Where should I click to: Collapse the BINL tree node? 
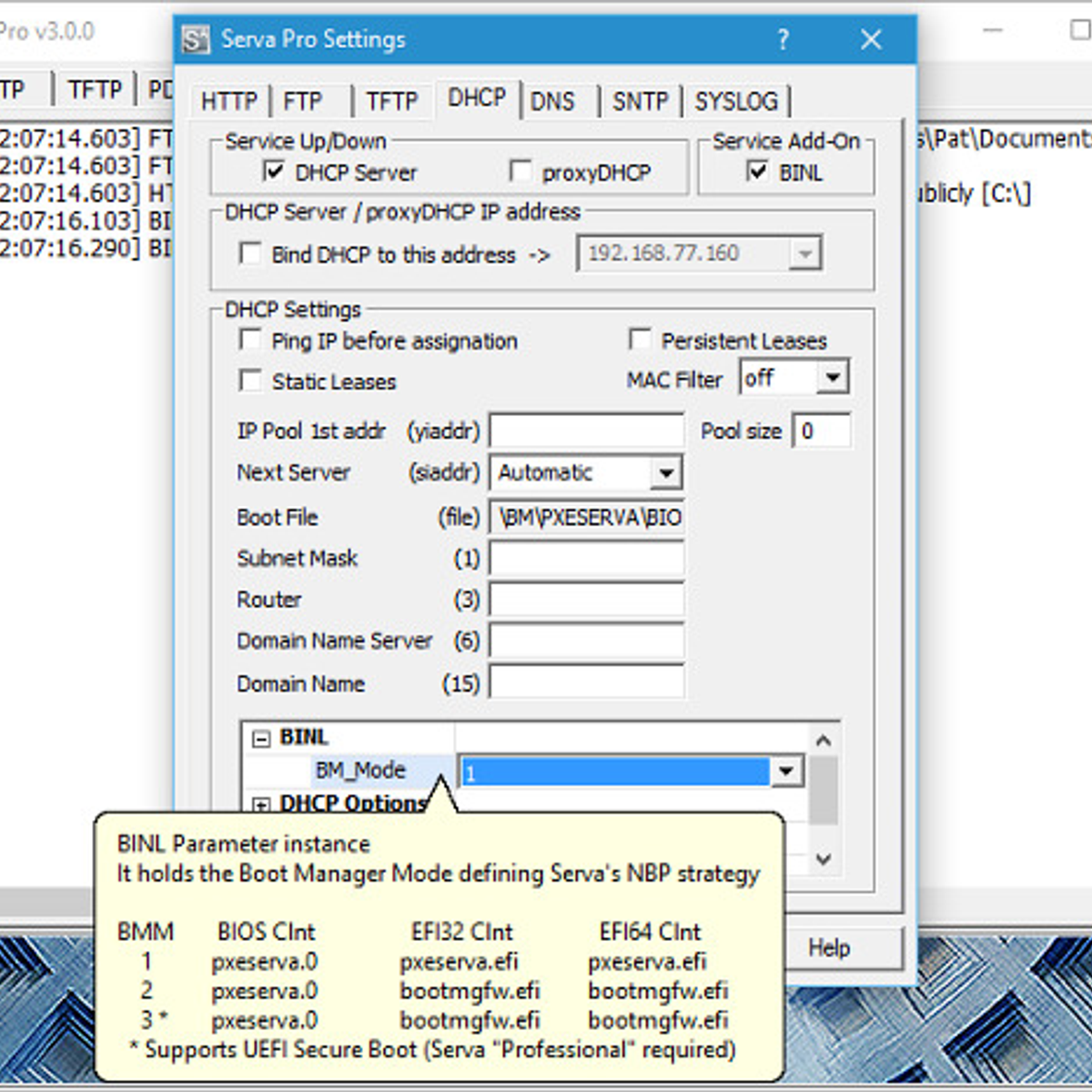[x=261, y=738]
